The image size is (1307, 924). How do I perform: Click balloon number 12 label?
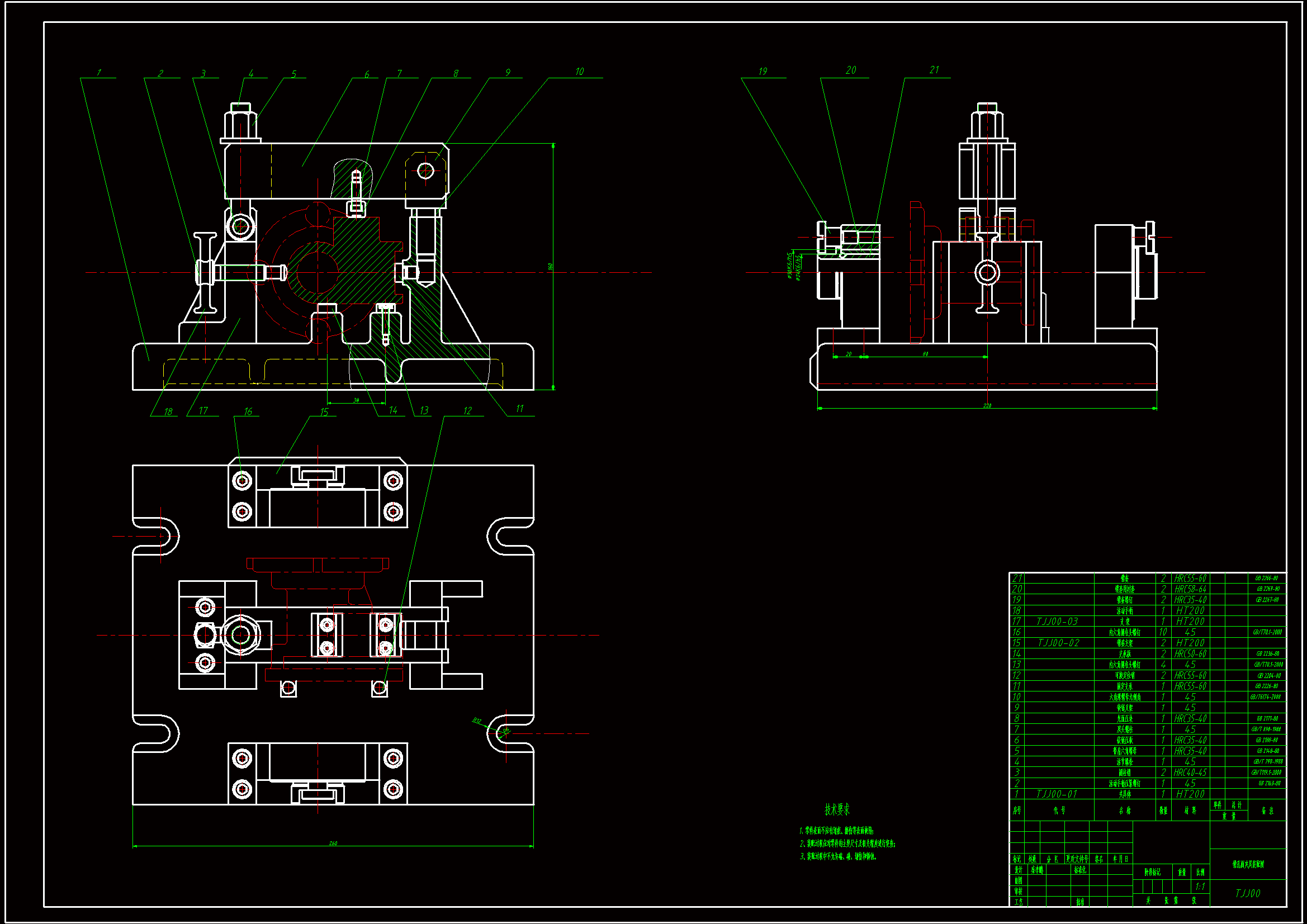[467, 411]
